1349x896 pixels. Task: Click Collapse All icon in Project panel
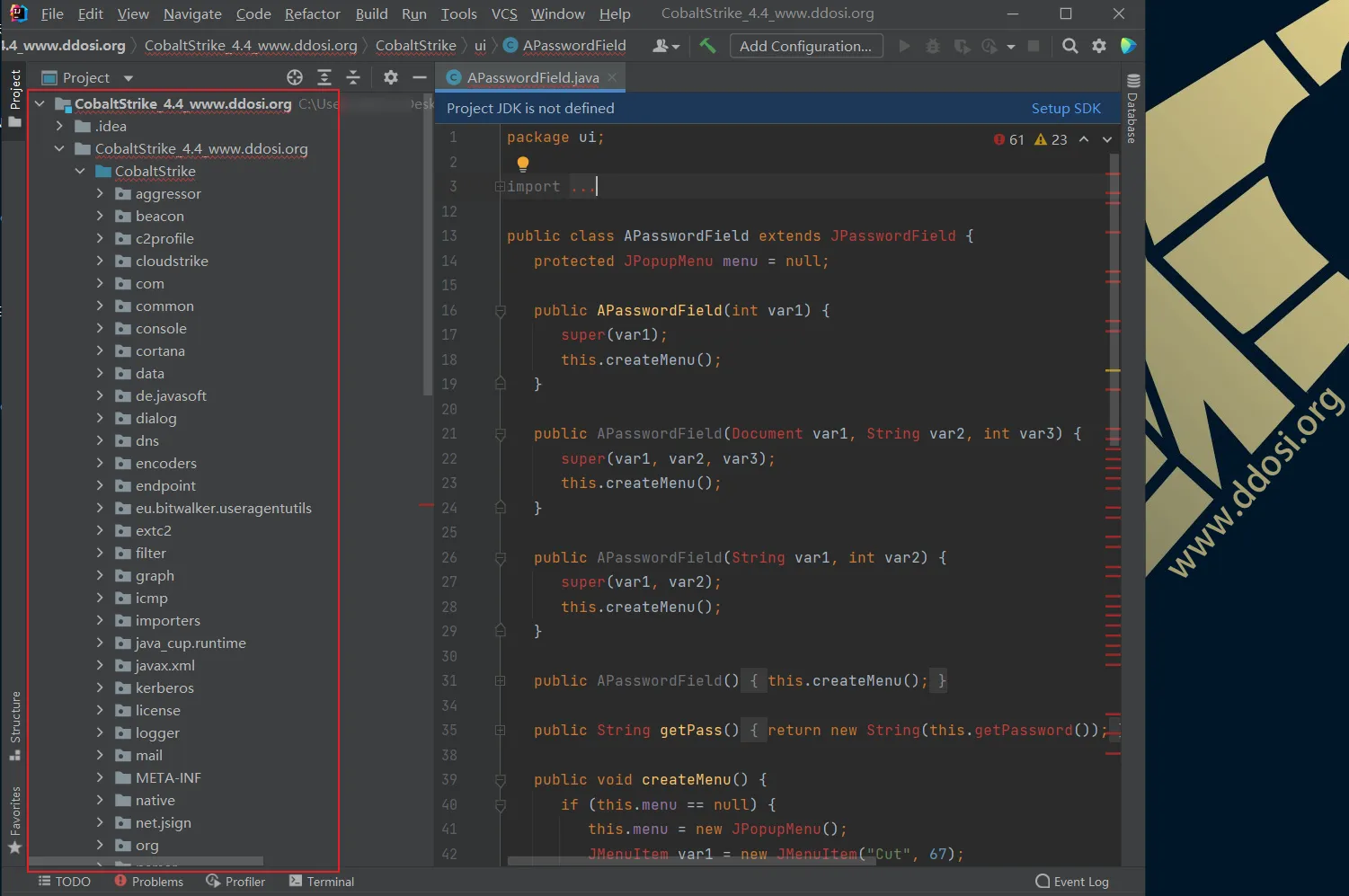coord(353,77)
